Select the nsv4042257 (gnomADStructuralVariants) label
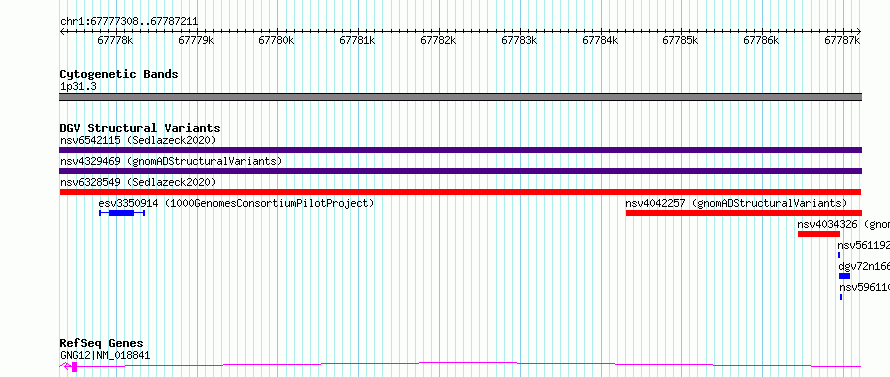This screenshot has height=377, width=890. click(x=736, y=203)
